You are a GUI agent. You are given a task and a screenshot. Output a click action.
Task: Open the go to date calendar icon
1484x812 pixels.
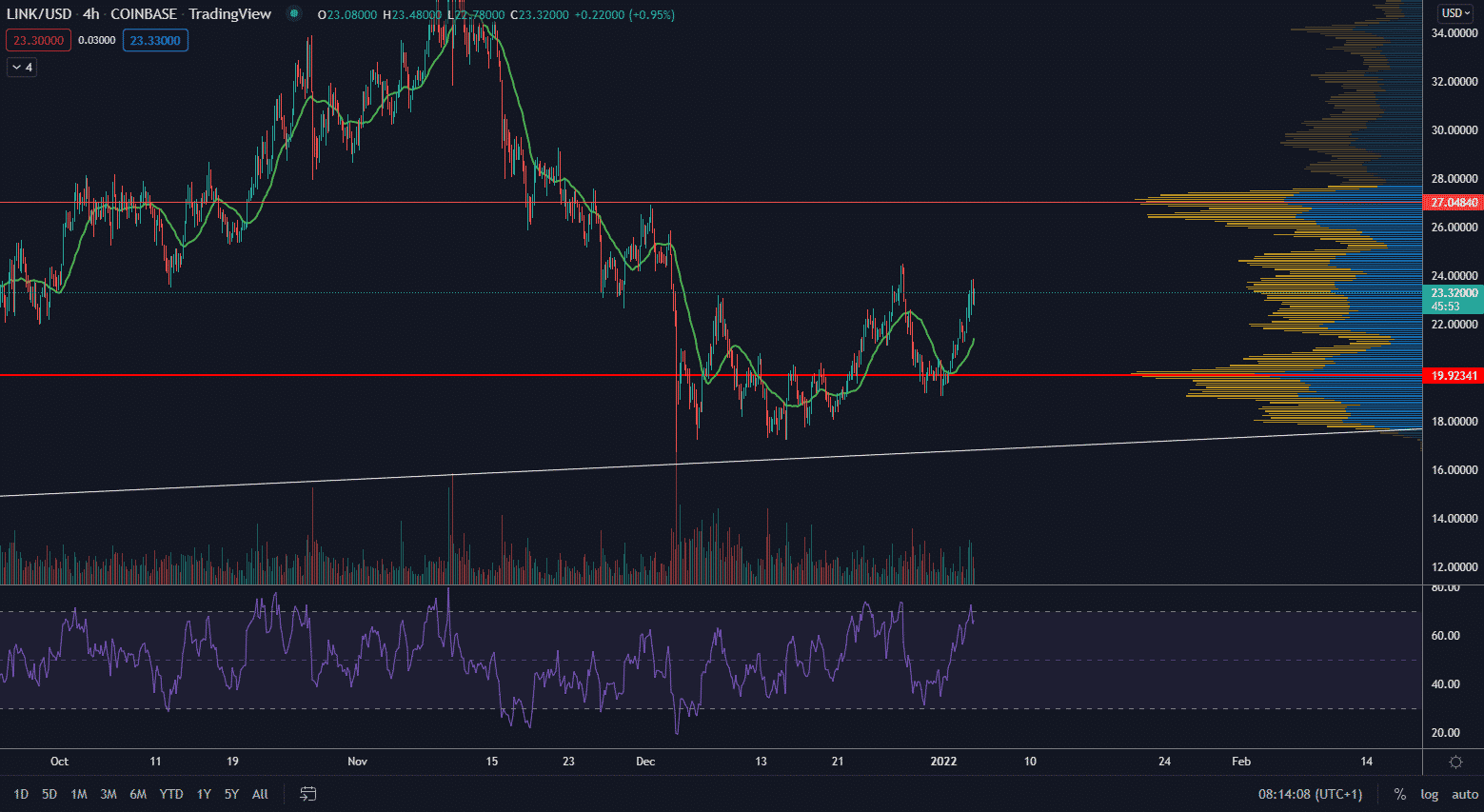click(x=307, y=794)
